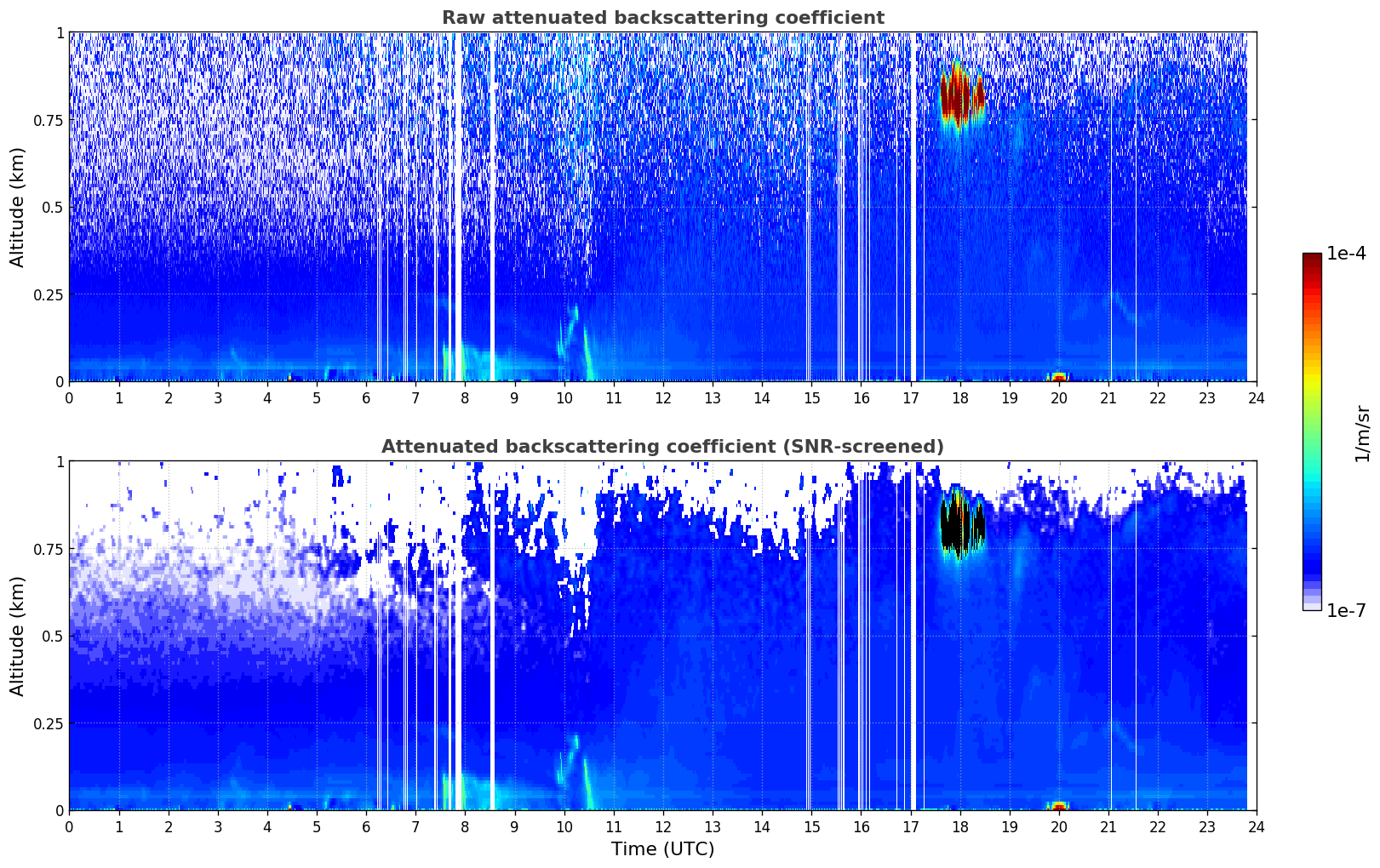This screenshot has height=868, width=1380.
Task: Click the red cloud feature in the top plot
Action: tap(962, 94)
